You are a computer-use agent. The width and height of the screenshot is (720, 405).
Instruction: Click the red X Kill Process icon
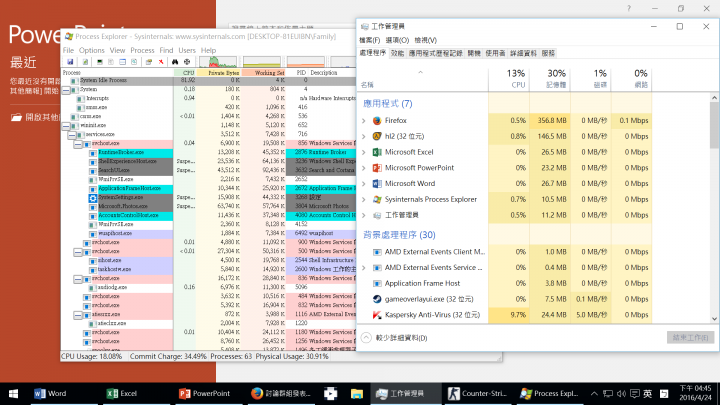[x=161, y=62]
